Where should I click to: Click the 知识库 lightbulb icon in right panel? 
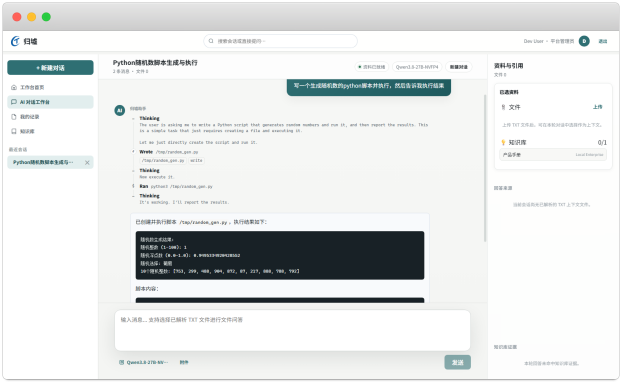click(503, 142)
